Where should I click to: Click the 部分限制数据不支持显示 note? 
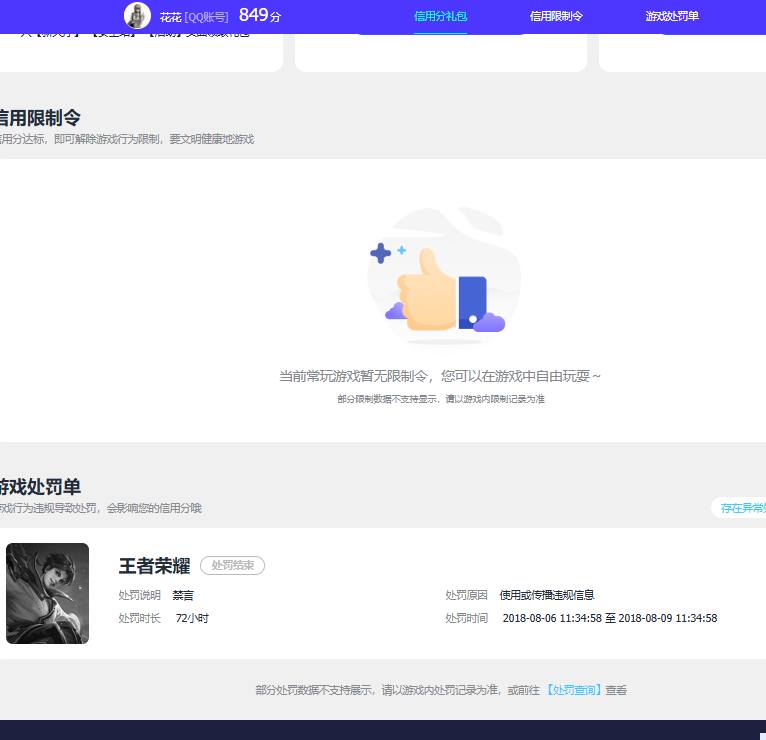tap(441, 399)
